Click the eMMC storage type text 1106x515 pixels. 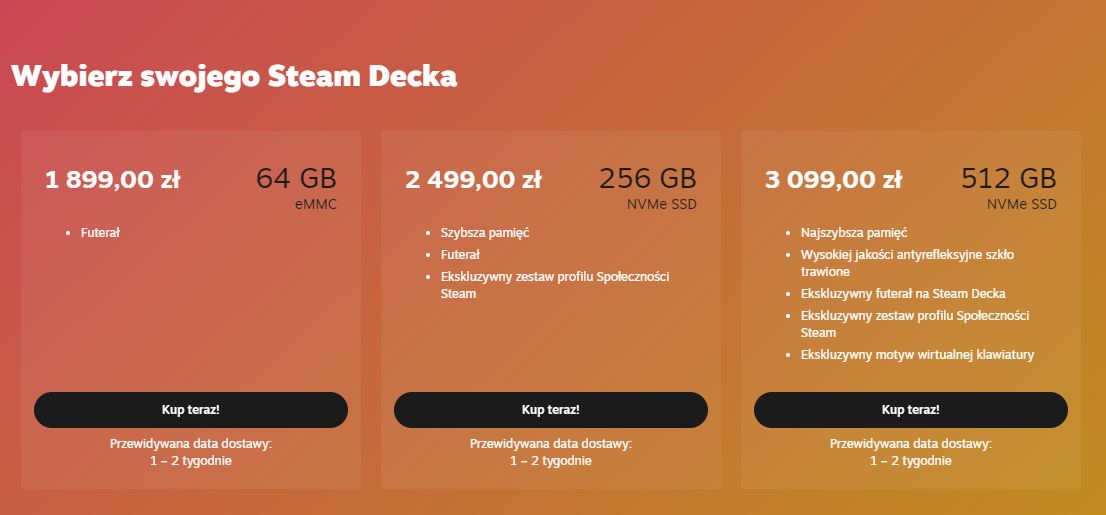[x=315, y=205]
